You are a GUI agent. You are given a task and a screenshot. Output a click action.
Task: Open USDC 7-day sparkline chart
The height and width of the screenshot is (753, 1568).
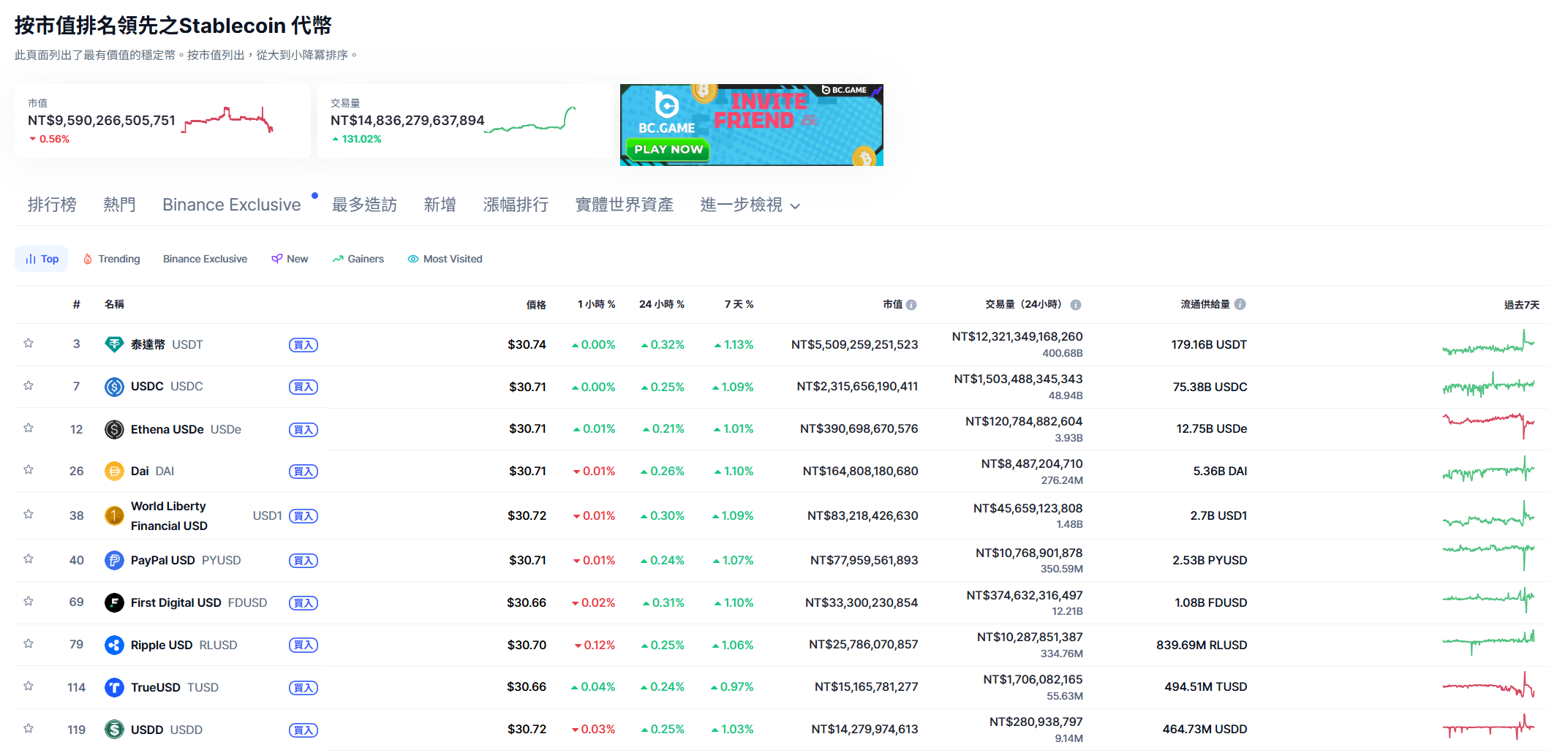pos(1488,385)
